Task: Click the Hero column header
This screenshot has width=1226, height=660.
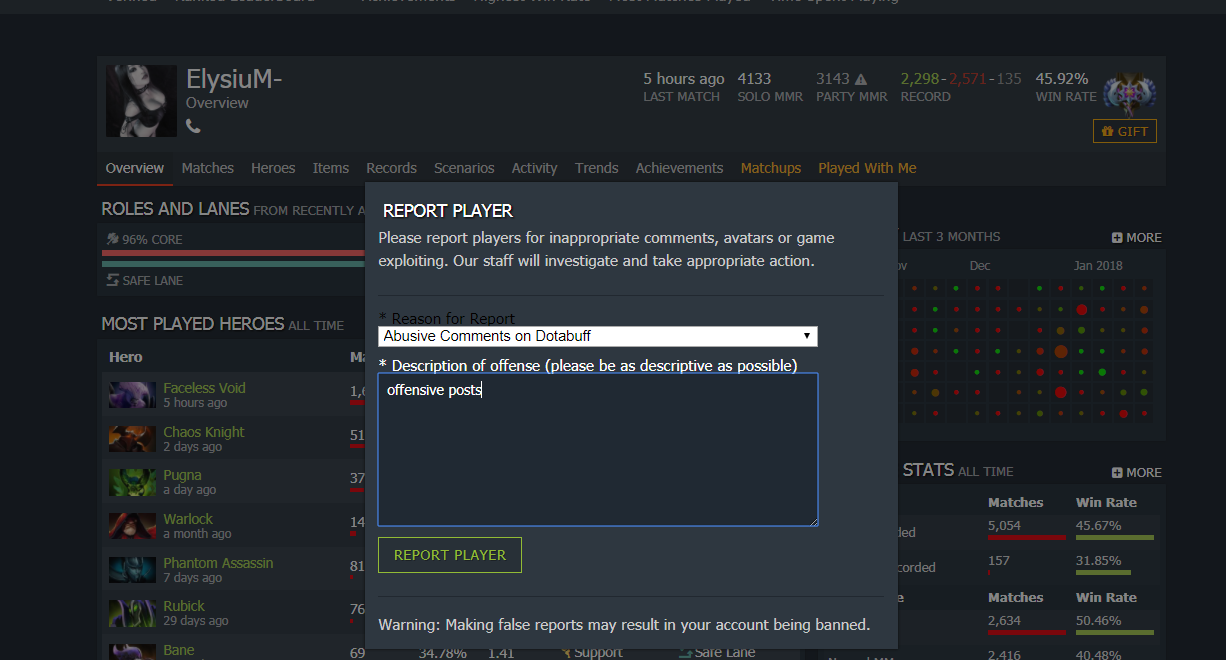Action: [x=126, y=357]
